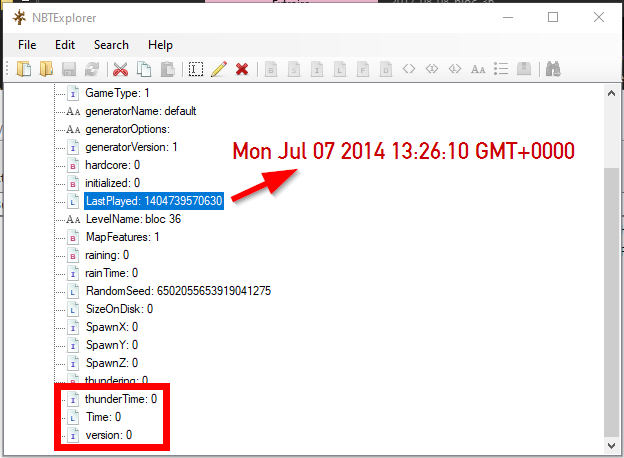This screenshot has width=624, height=458.
Task: Add a Long Array tag from the toolbar
Action: [455, 69]
